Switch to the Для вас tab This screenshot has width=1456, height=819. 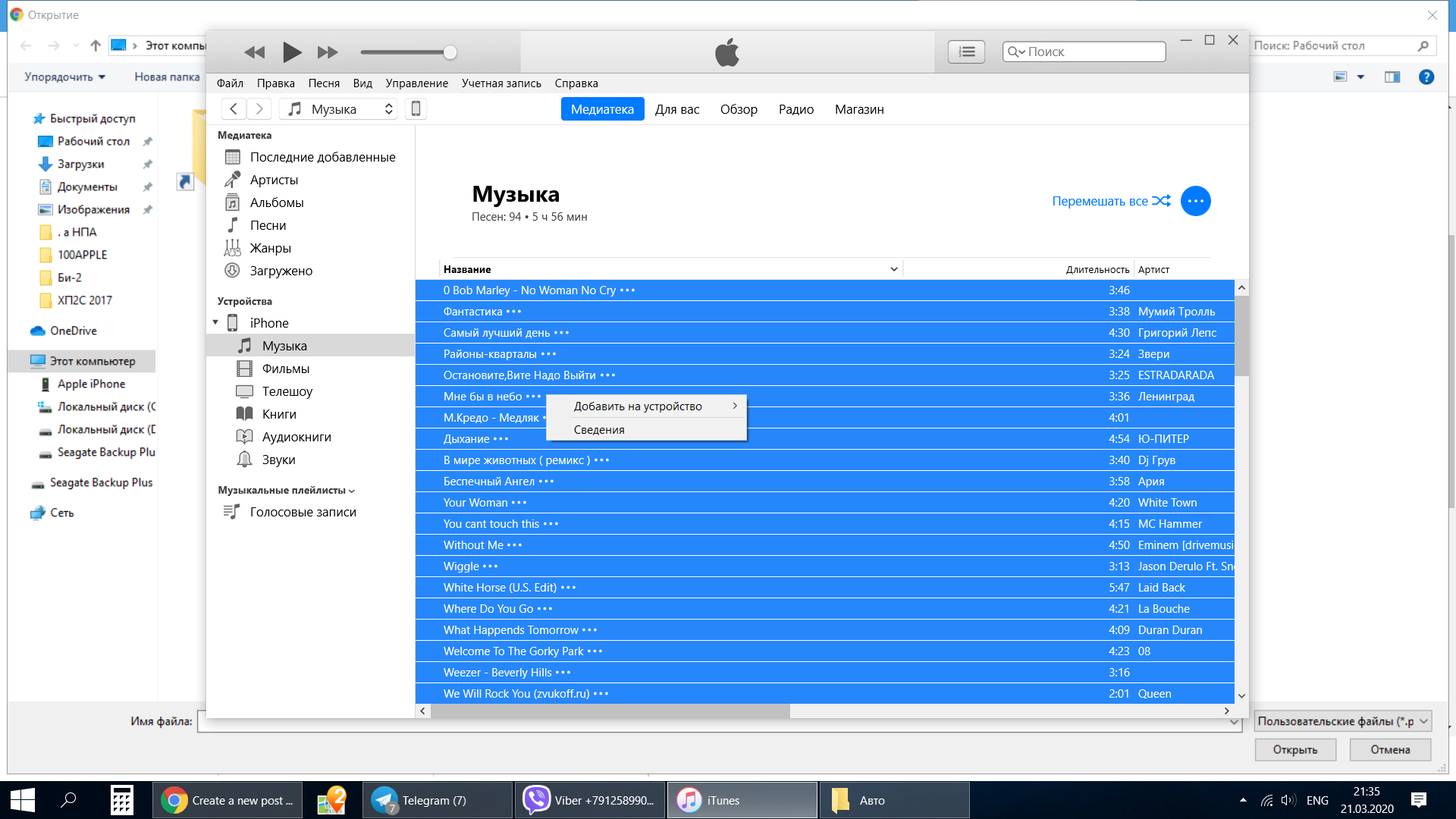point(677,109)
